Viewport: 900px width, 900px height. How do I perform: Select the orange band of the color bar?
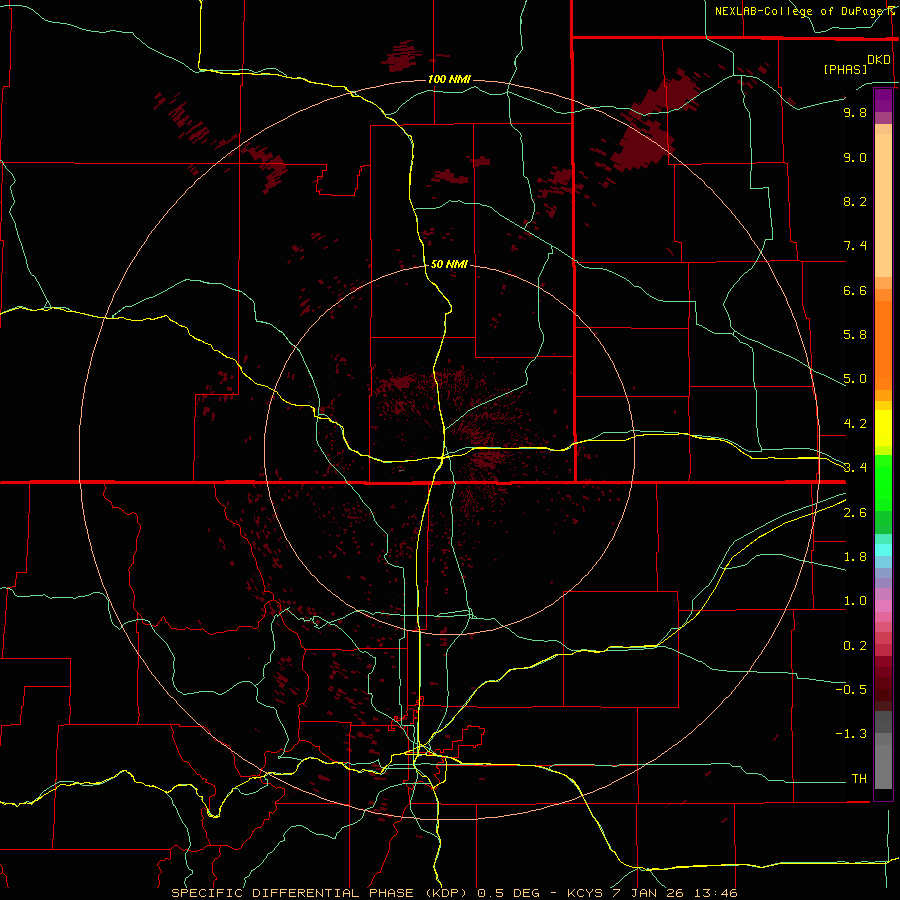883,345
